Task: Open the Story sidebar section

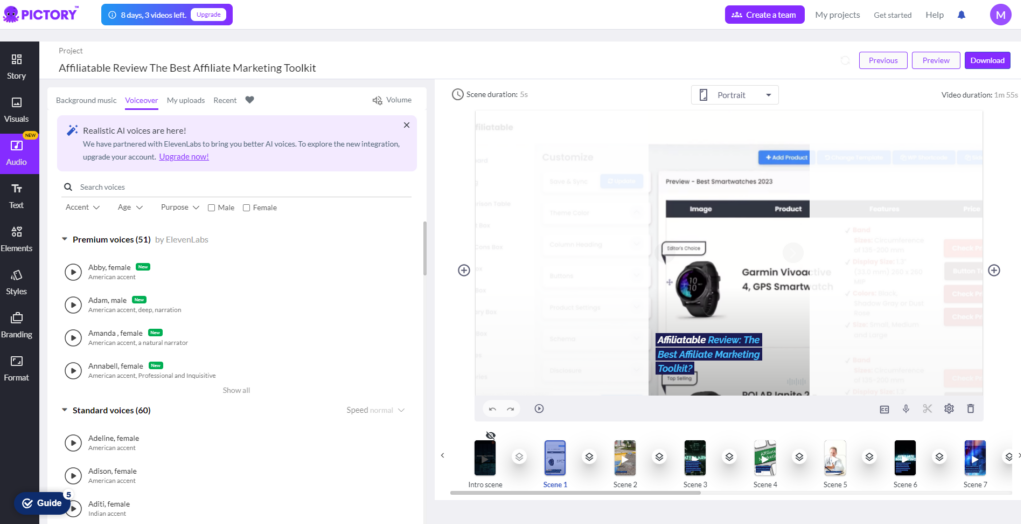Action: [17, 66]
